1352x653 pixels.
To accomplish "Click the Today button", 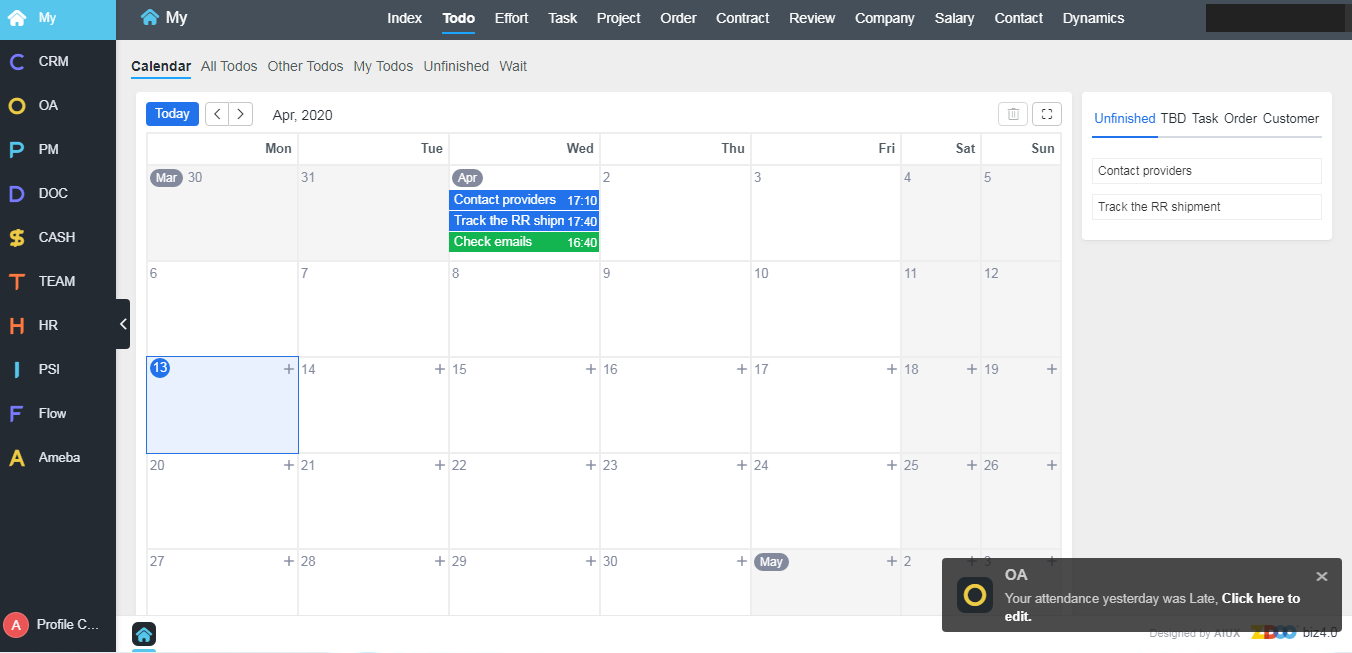I will pos(172,114).
